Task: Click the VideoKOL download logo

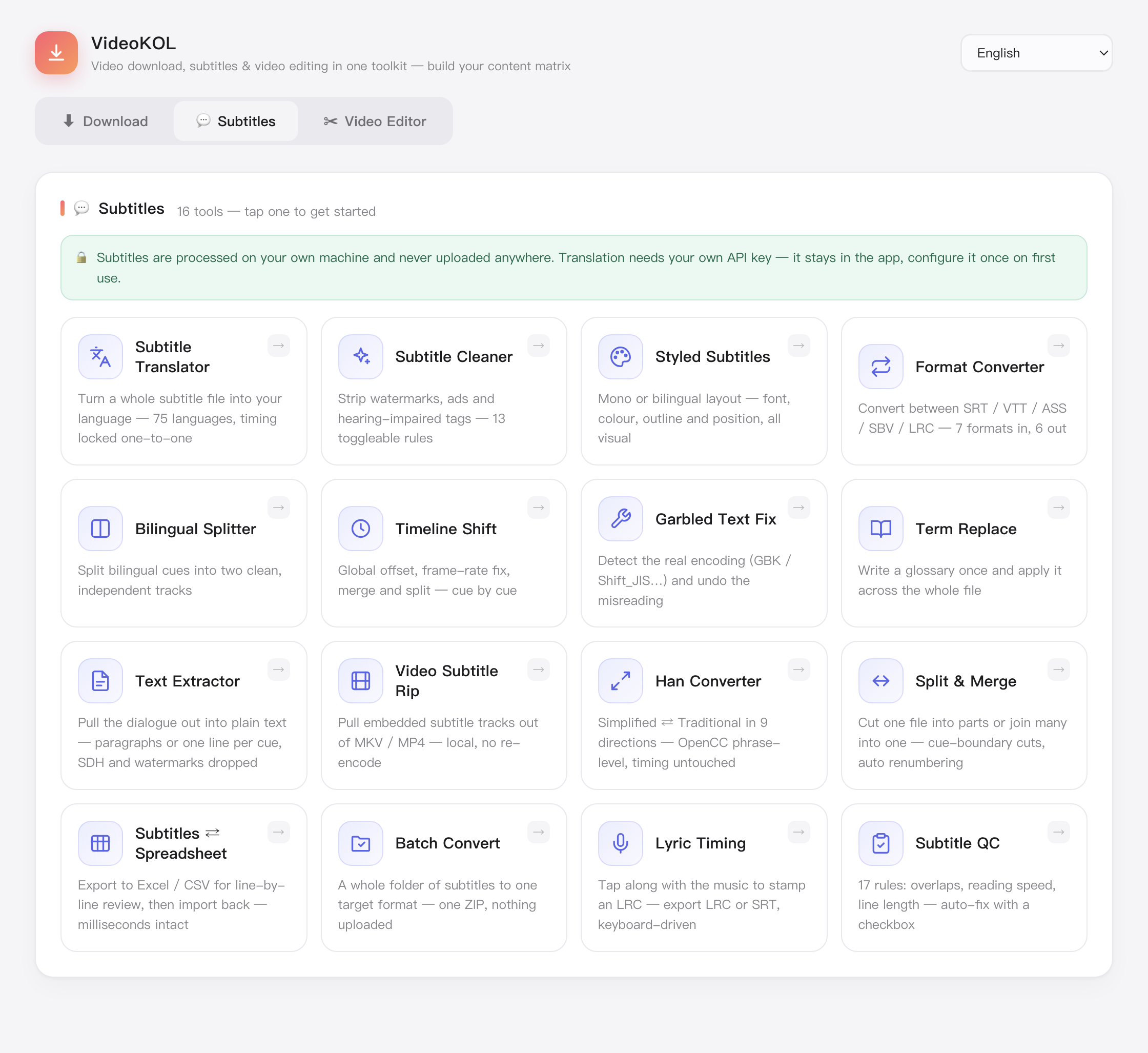Action: click(x=56, y=53)
